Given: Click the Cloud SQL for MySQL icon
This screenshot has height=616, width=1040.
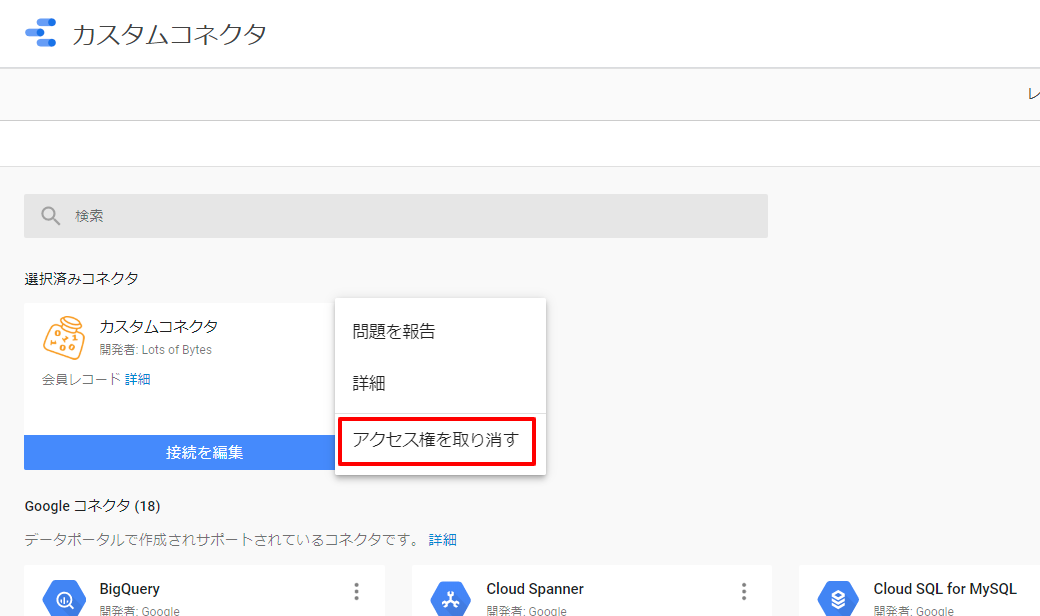Looking at the screenshot, I should pos(837,598).
